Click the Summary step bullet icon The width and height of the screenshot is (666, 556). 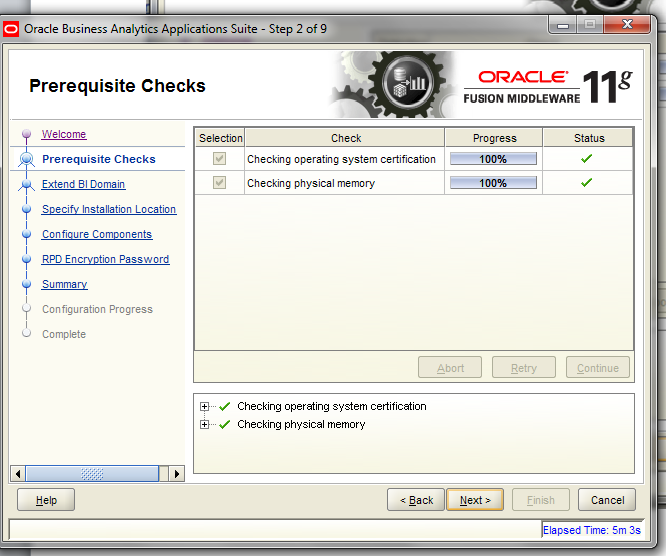tap(26, 284)
